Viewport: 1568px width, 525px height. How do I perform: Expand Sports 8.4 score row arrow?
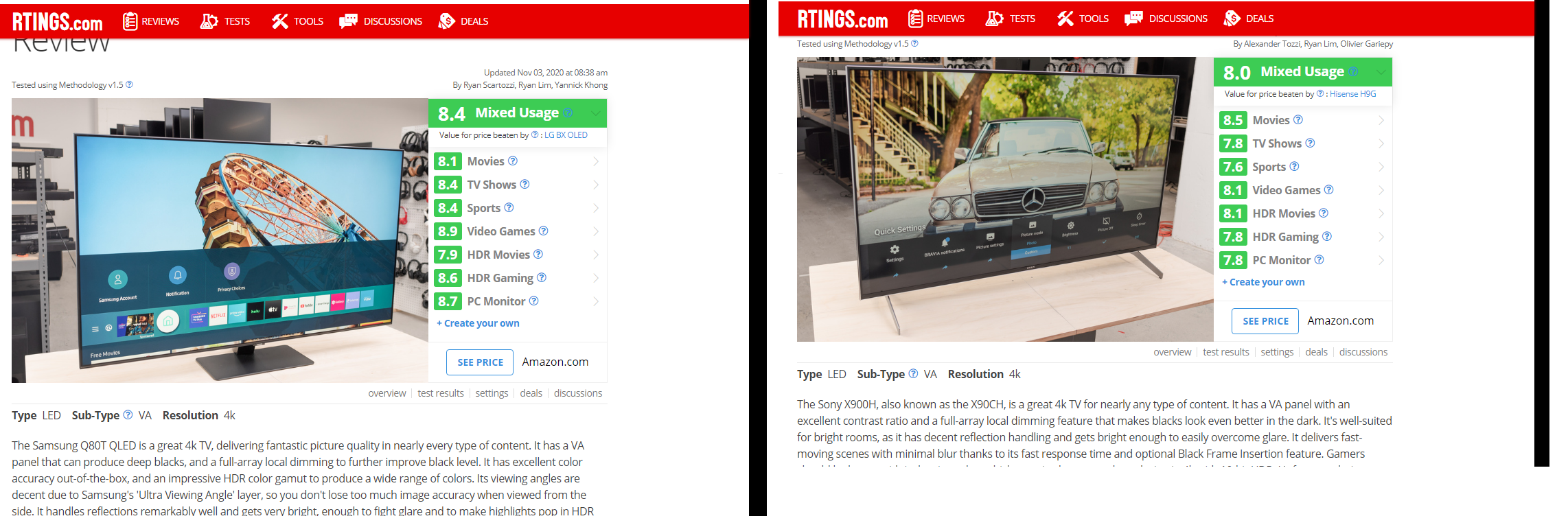coord(596,208)
